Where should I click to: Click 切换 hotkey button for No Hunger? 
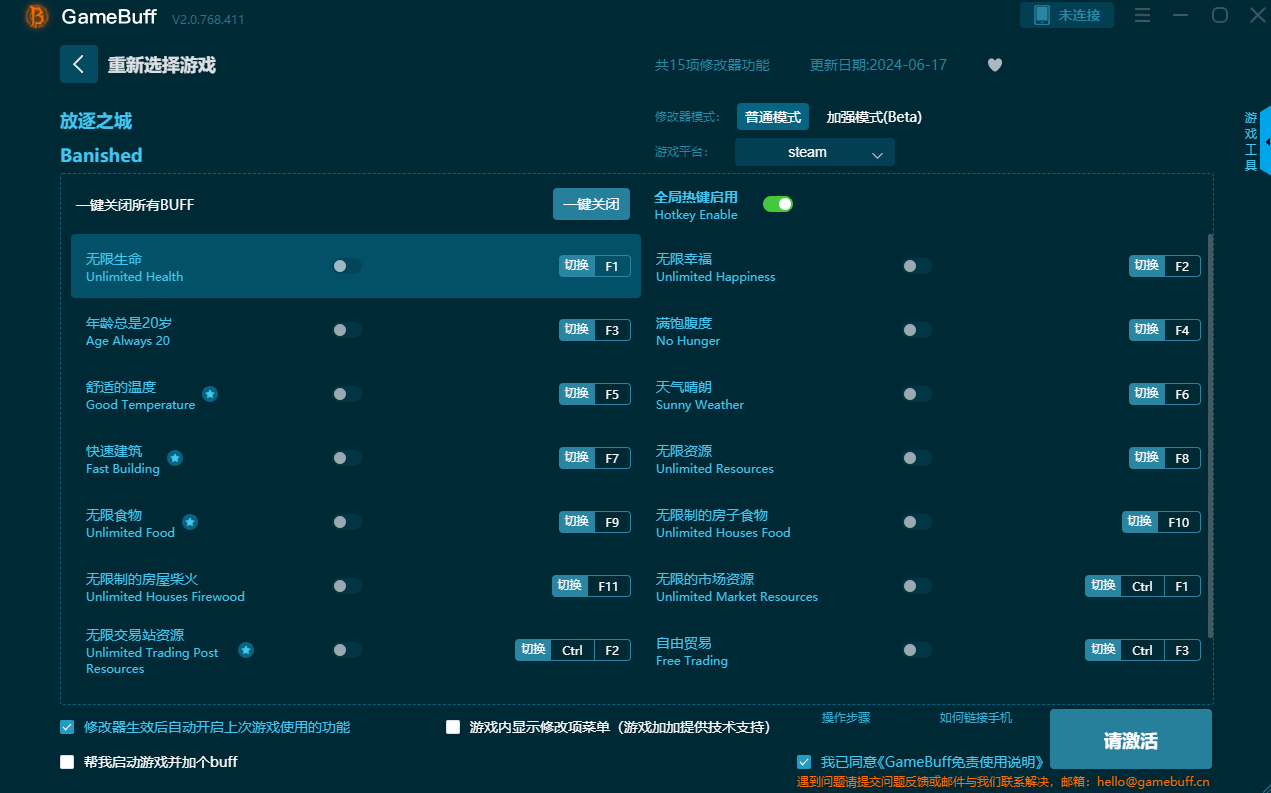tap(1147, 330)
